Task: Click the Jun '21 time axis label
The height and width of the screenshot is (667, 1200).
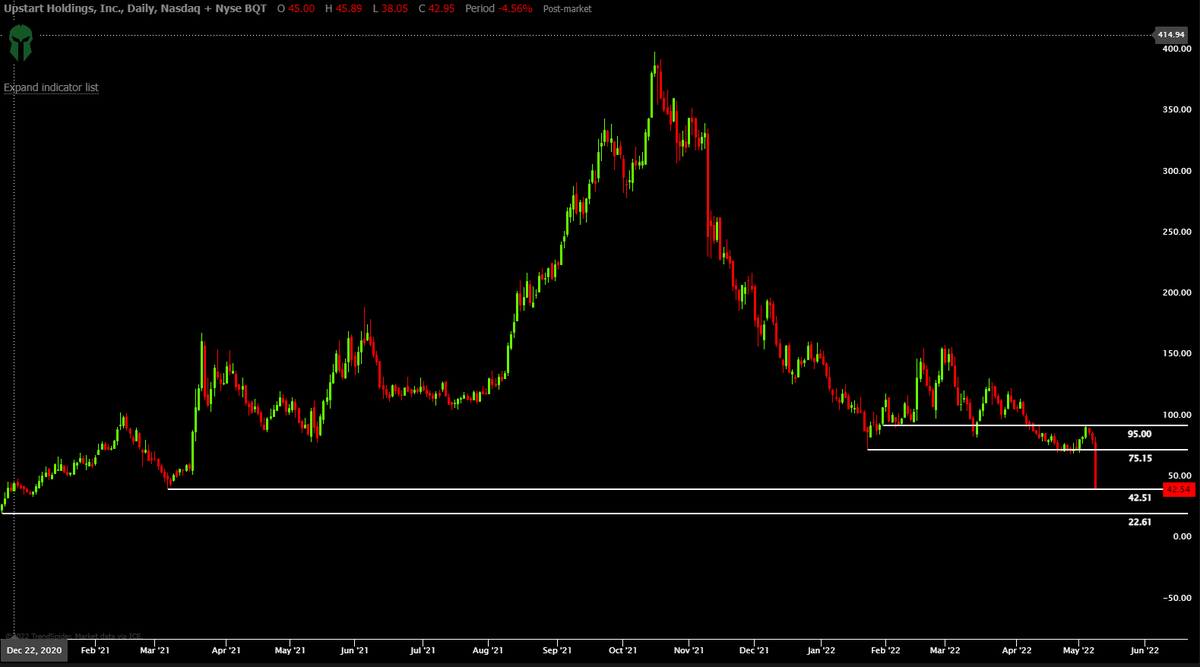Action: point(355,649)
